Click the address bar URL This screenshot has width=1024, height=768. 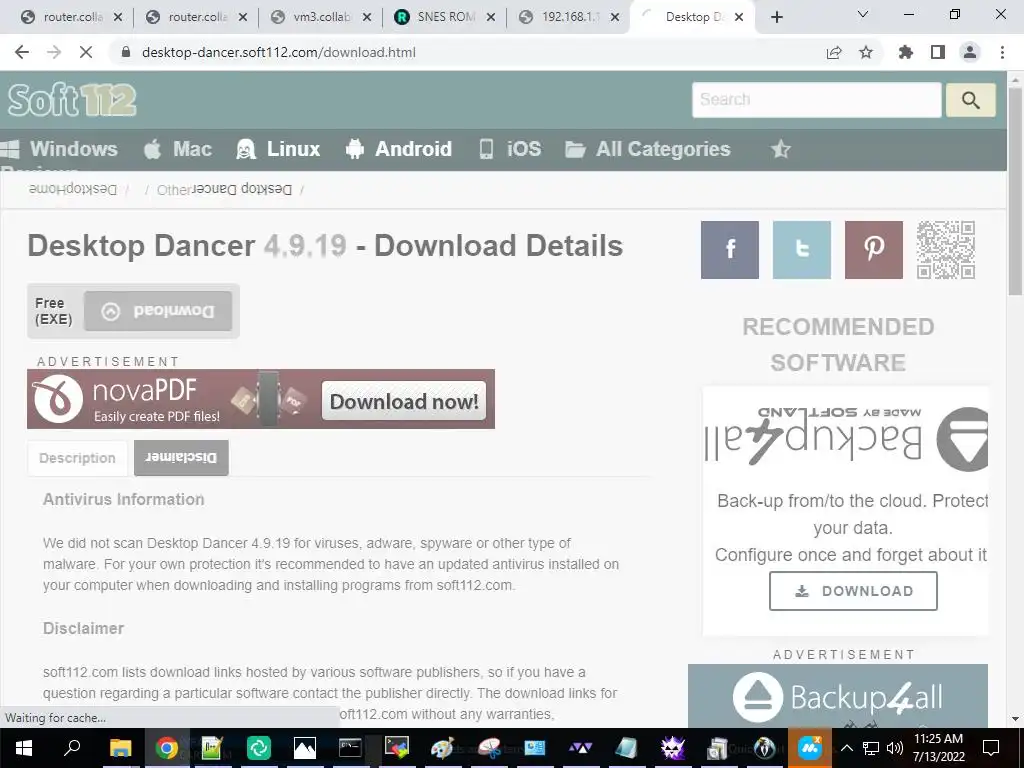278,52
